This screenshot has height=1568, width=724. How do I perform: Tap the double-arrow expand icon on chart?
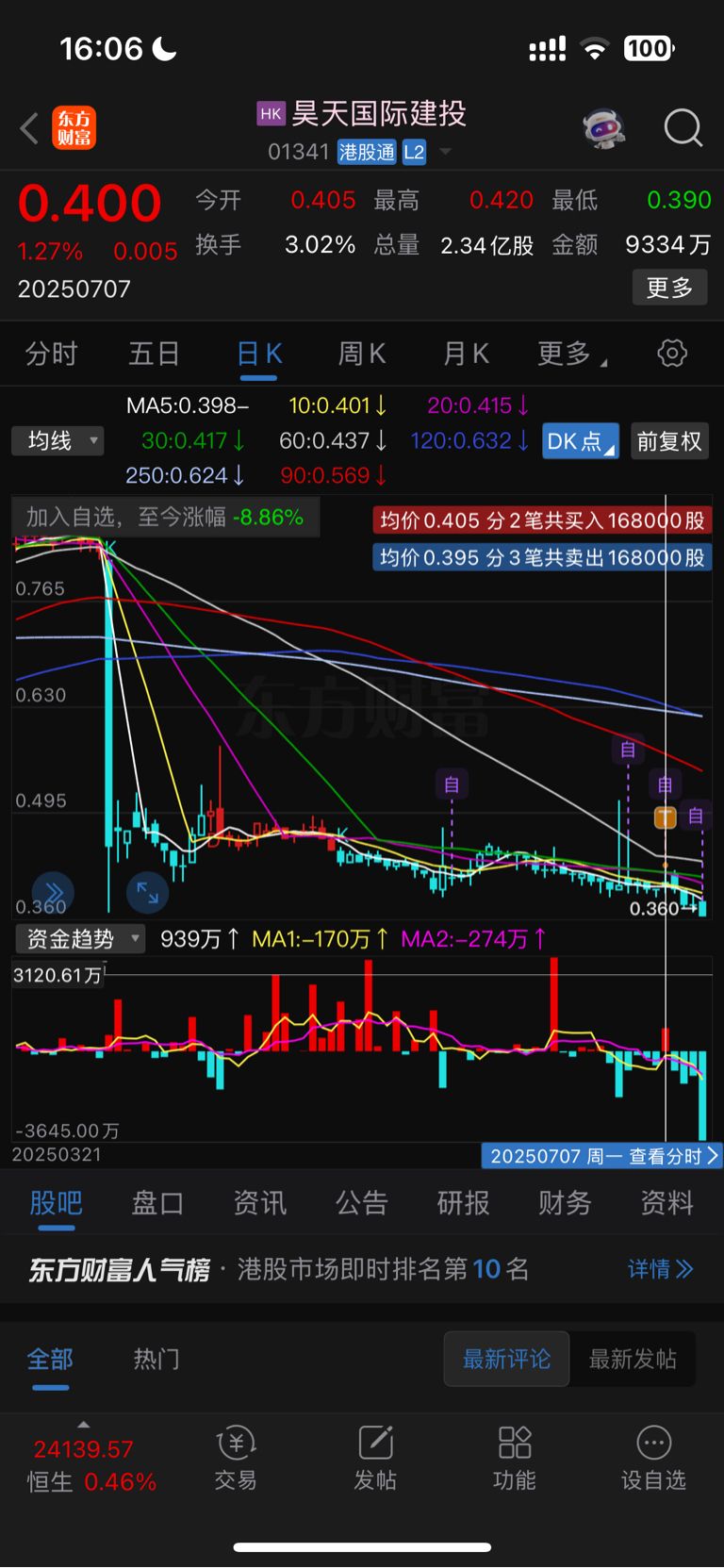point(53,892)
